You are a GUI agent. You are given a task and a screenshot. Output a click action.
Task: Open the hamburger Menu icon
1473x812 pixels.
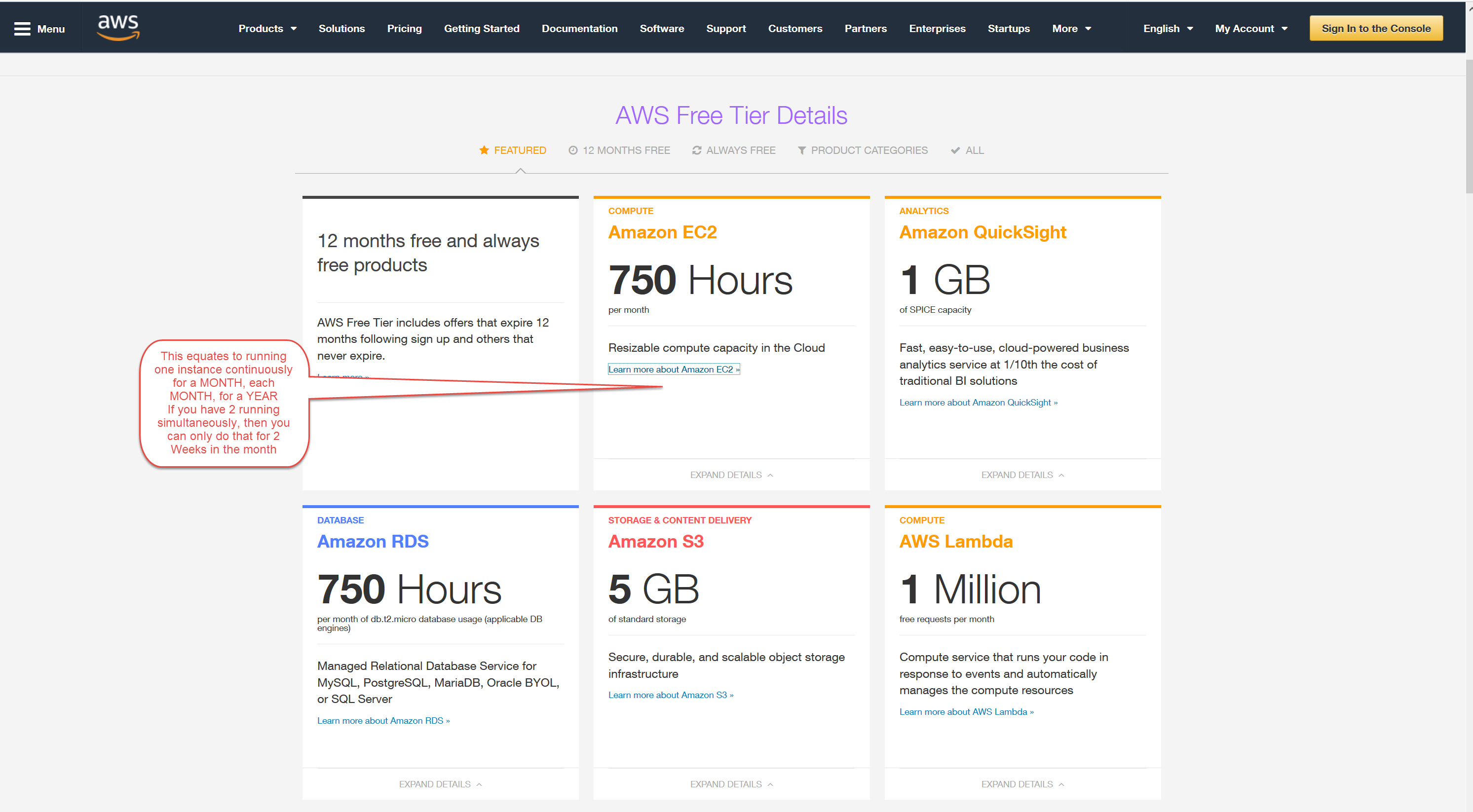click(x=22, y=29)
